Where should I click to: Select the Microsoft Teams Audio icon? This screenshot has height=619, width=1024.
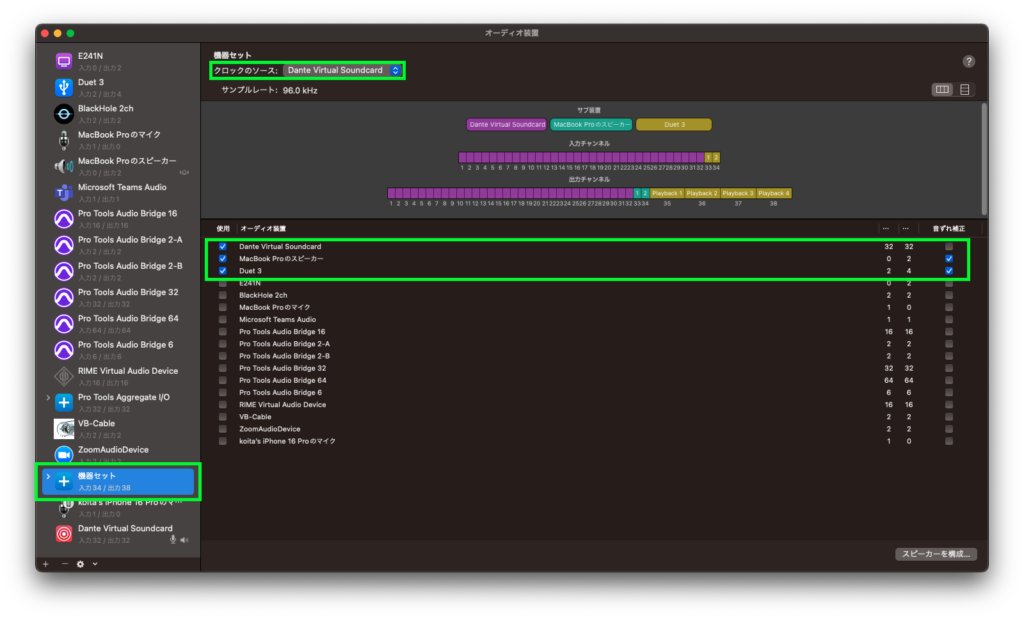[x=64, y=192]
